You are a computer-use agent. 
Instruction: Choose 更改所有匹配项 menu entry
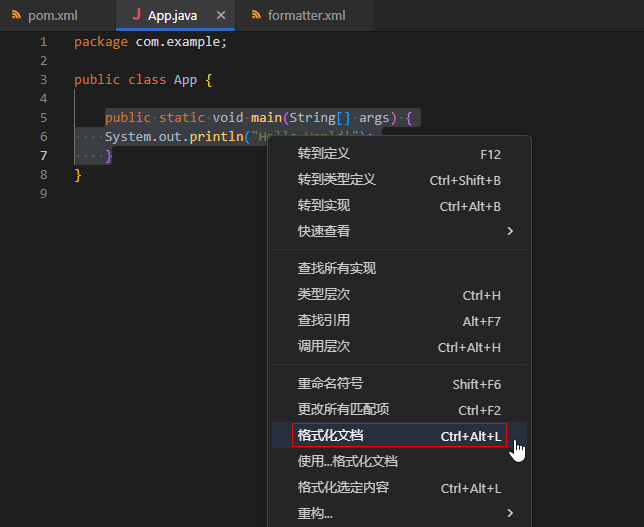click(343, 409)
